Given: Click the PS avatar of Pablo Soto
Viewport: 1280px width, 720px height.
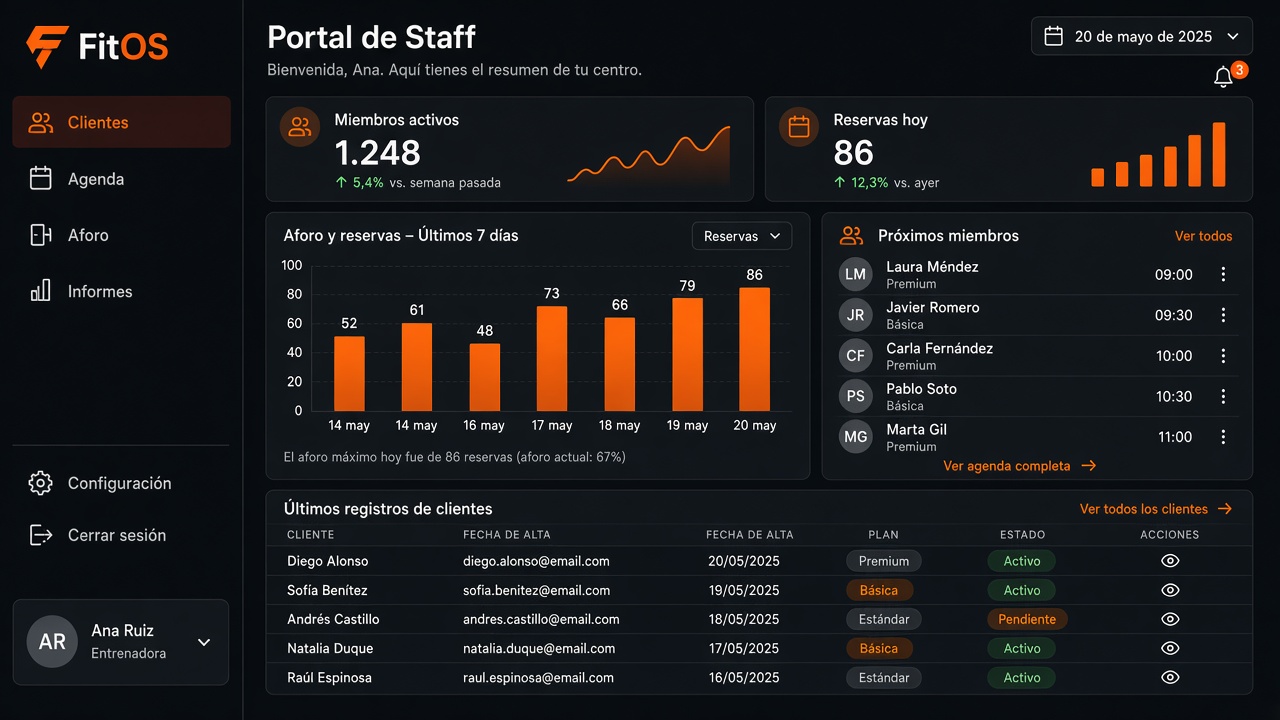Looking at the screenshot, I should coord(855,396).
